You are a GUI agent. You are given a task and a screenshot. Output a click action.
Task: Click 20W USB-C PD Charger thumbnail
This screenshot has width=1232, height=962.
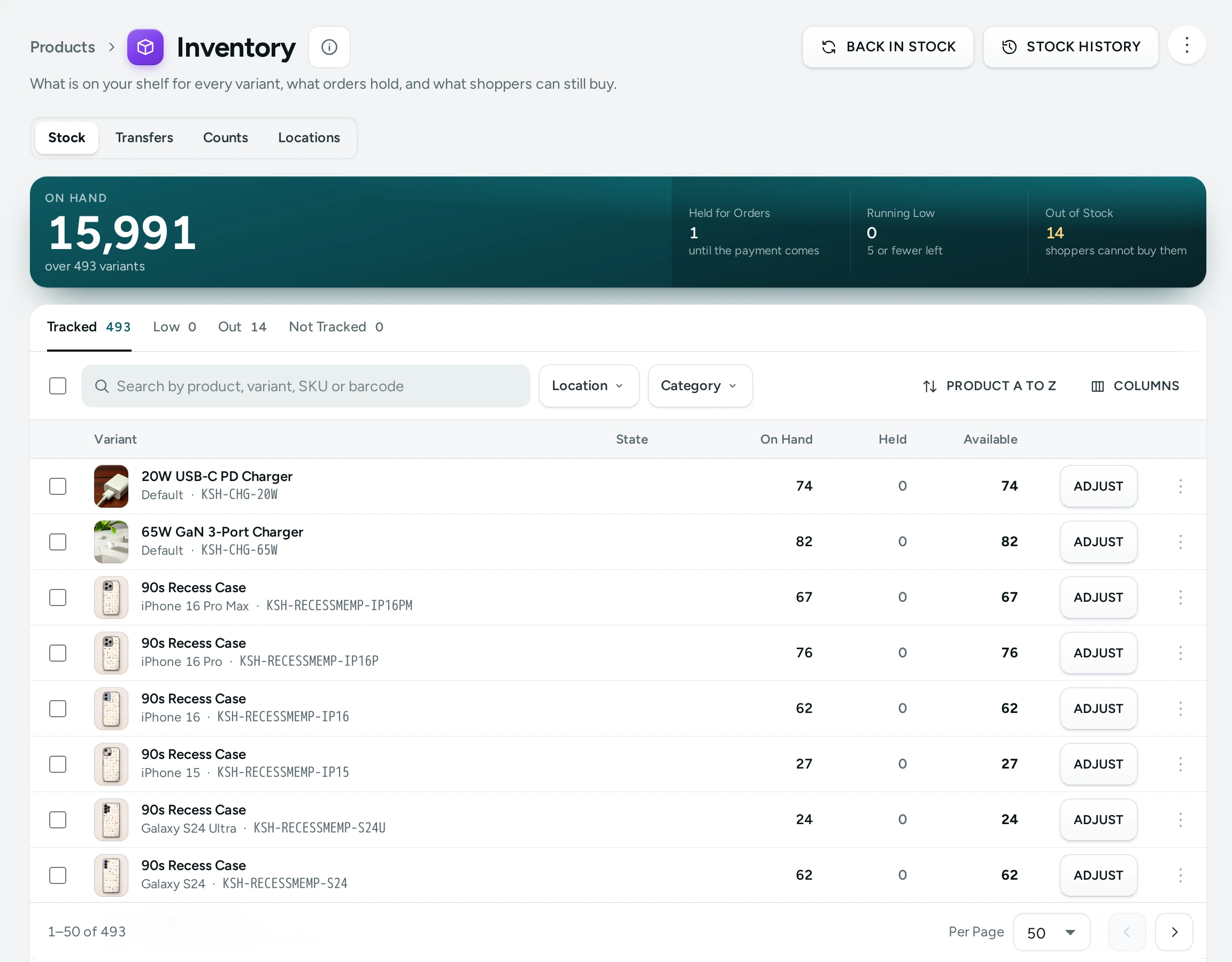pyautogui.click(x=111, y=486)
